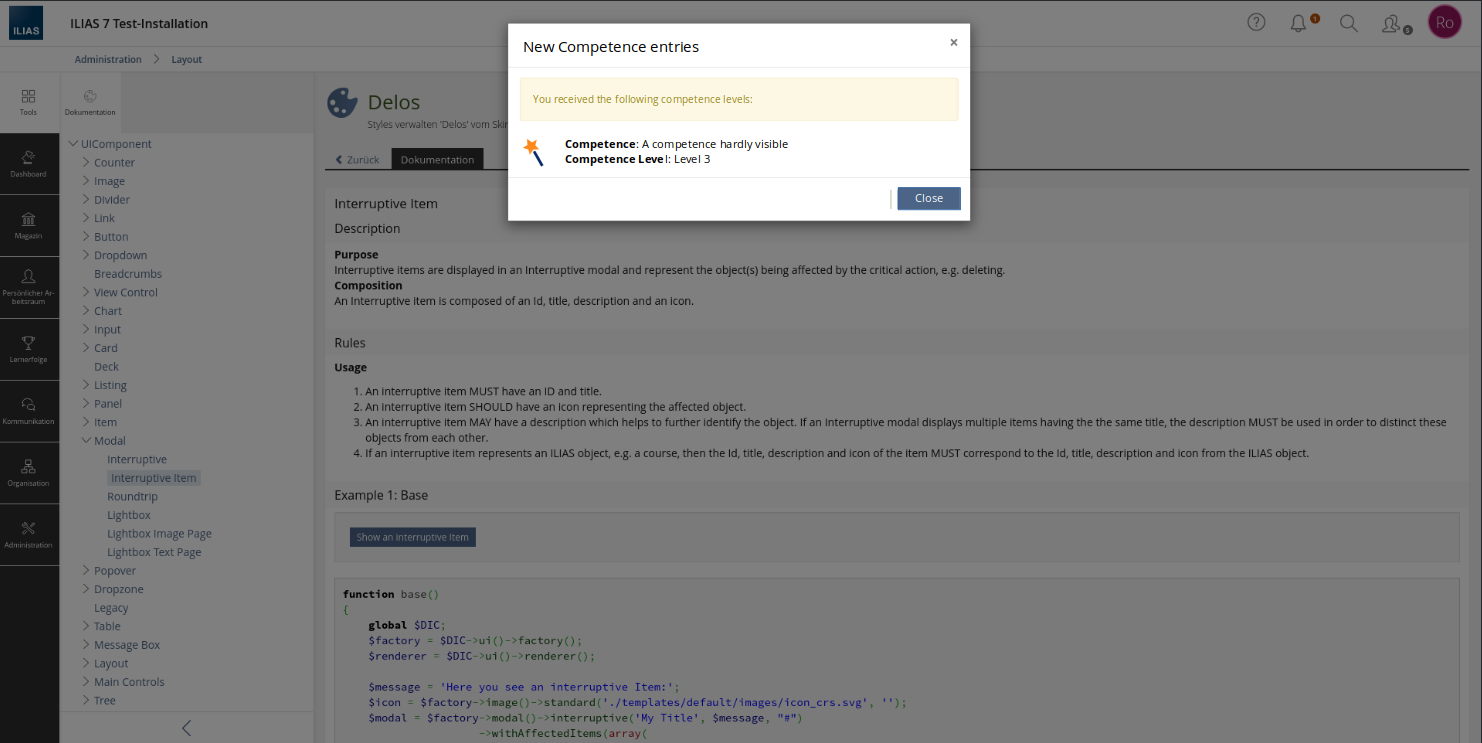Open the Help icon in top bar
The image size is (1482, 743).
1256,23
